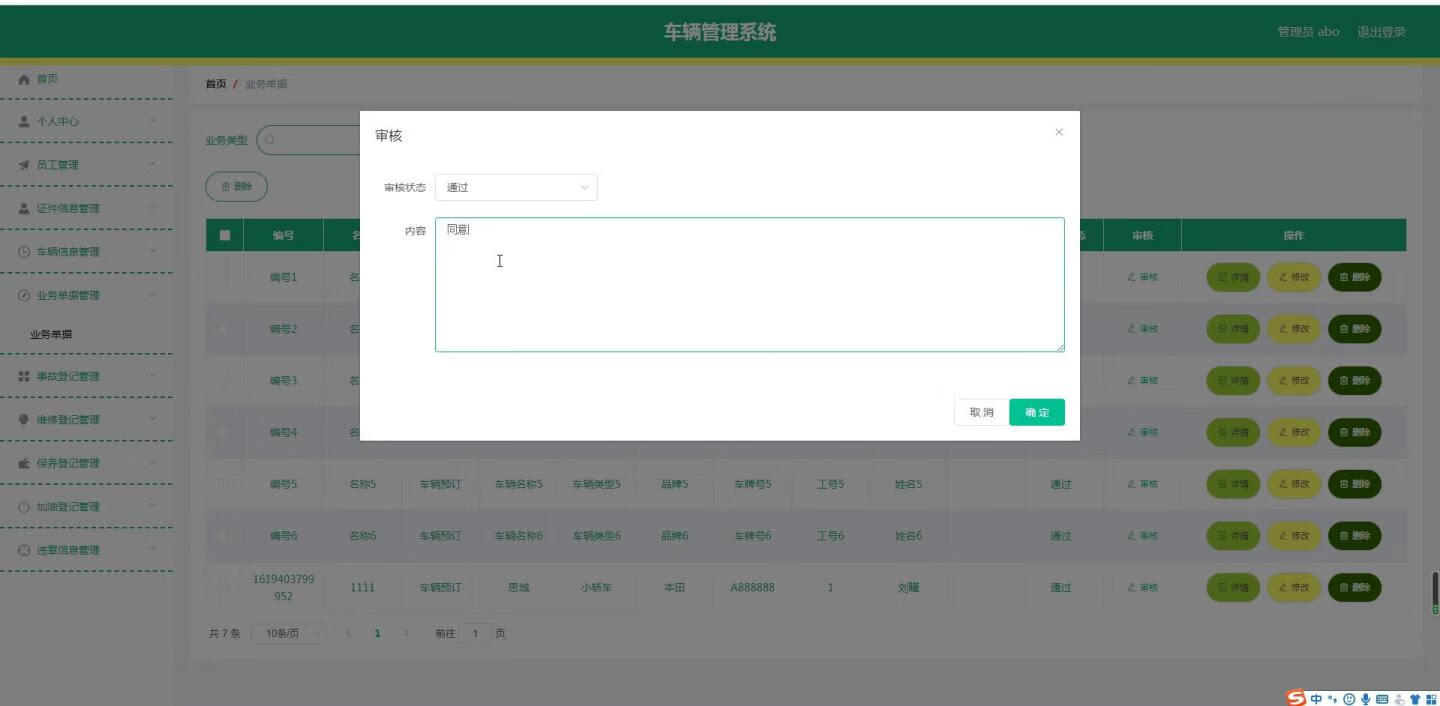Tick the checkbox for row 编号5
Image resolution: width=1440 pixels, height=706 pixels.
pyautogui.click(x=225, y=484)
